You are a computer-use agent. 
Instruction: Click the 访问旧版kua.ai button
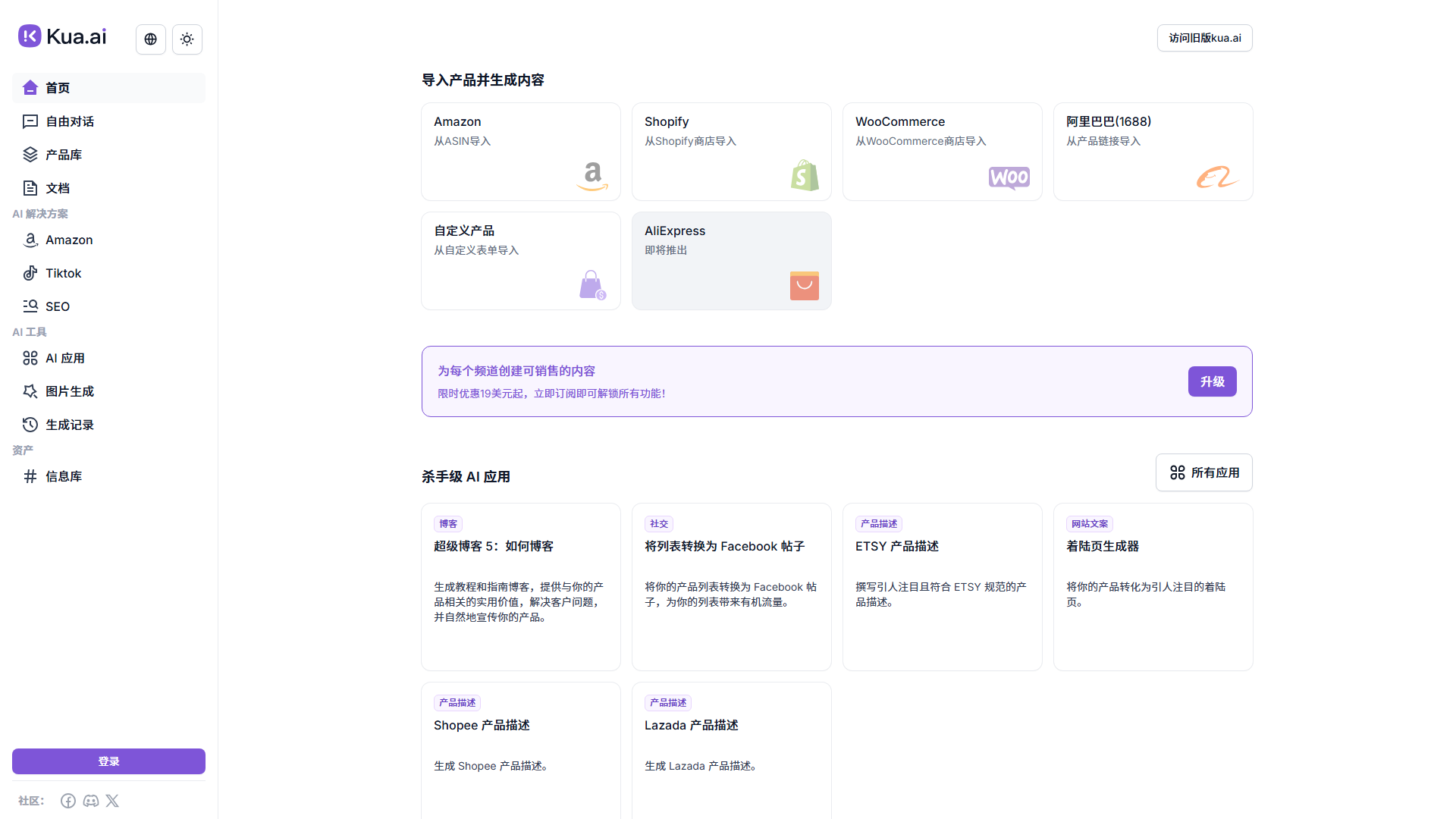(x=1204, y=38)
